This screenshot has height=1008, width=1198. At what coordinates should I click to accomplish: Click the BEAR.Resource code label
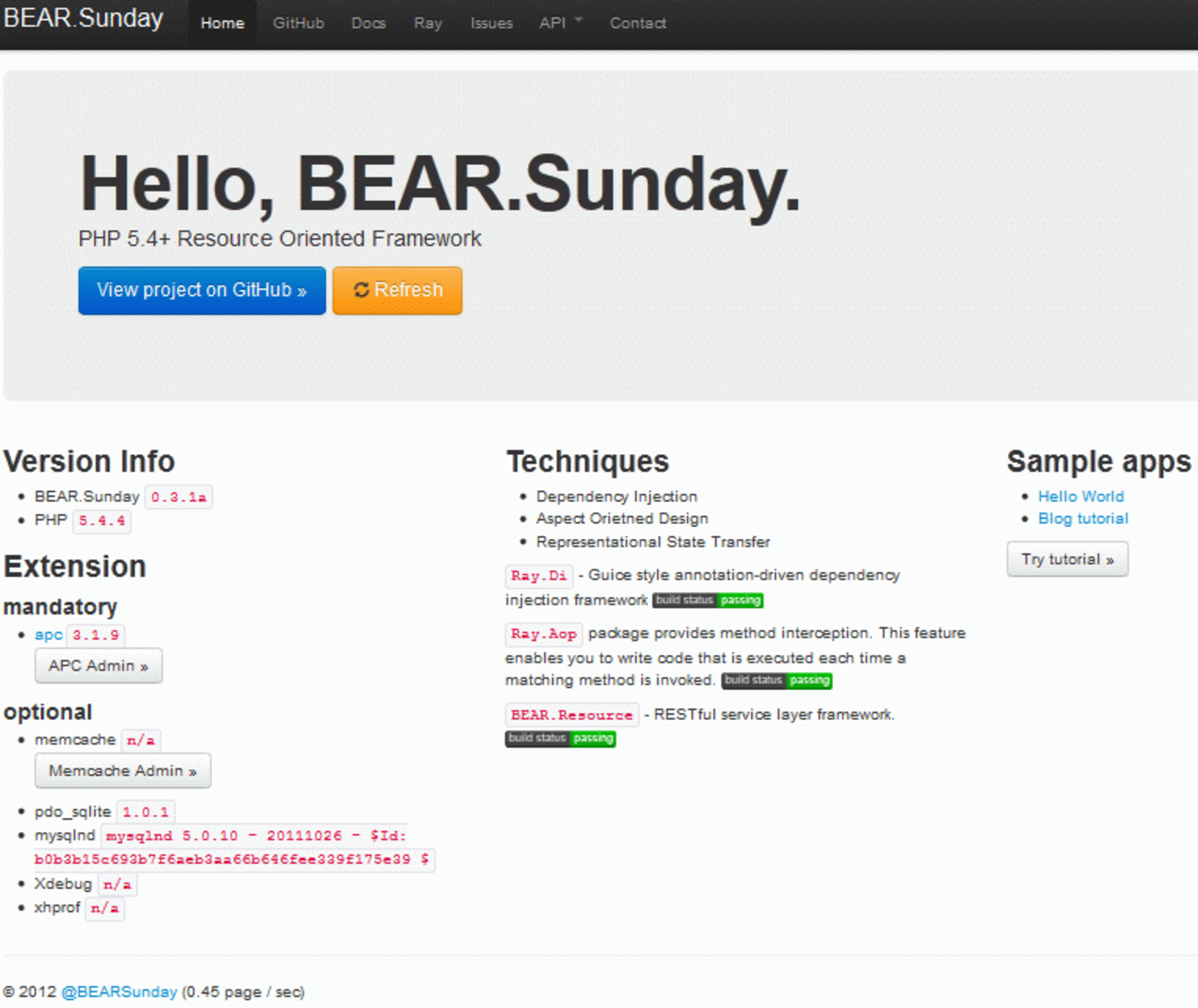[571, 715]
